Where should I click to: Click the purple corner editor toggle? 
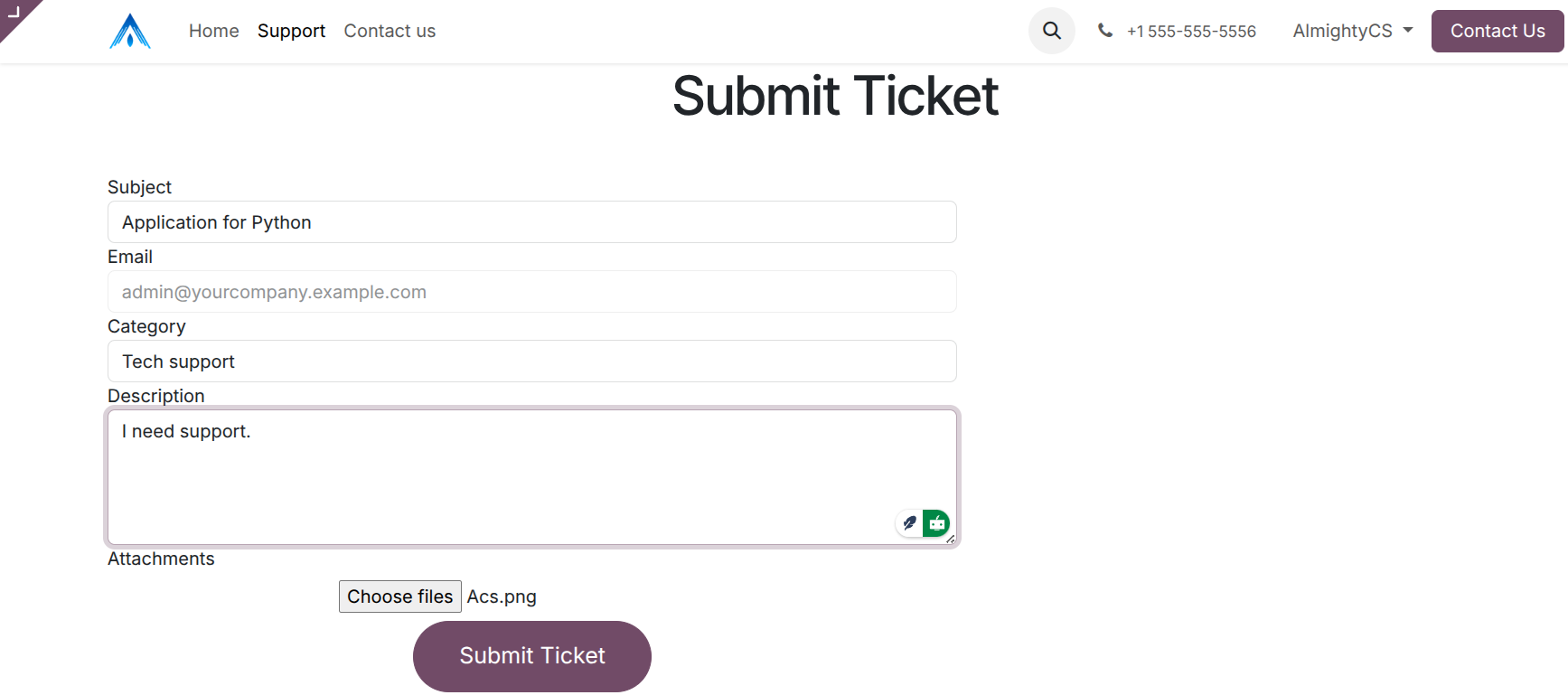(14, 13)
